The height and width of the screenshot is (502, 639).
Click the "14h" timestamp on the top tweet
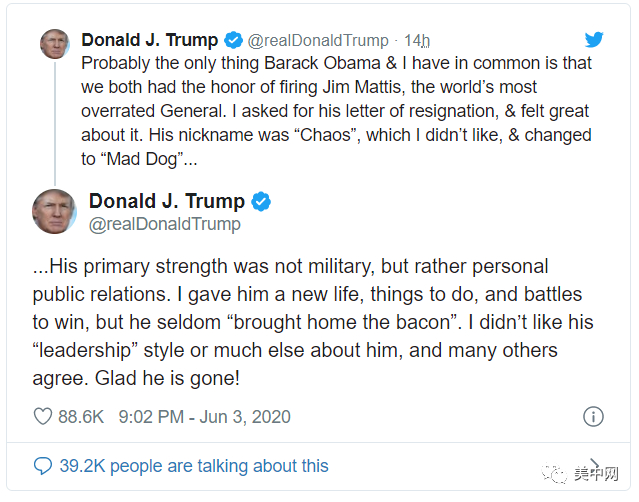coord(417,41)
